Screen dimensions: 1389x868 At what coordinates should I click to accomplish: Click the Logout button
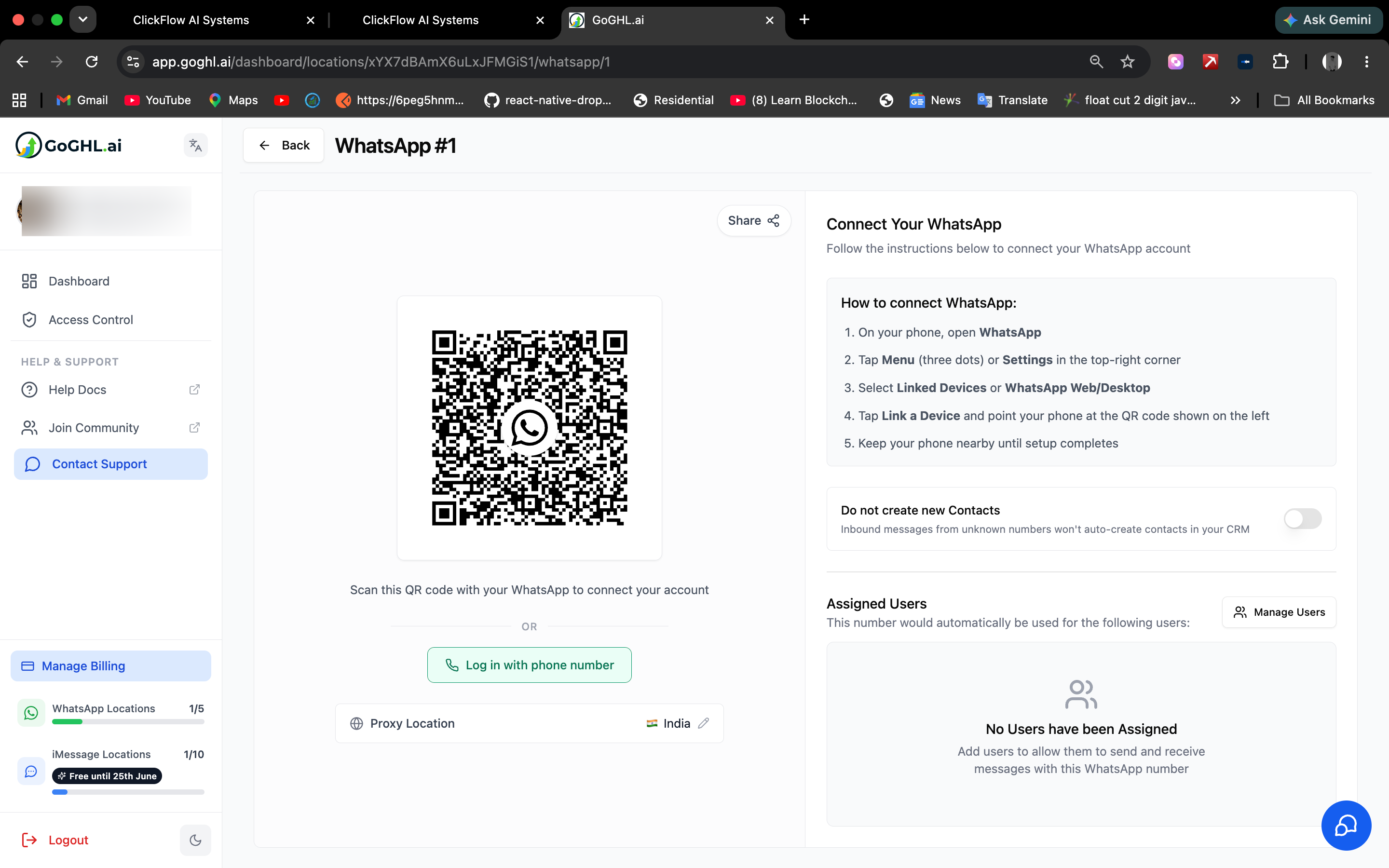click(55, 841)
